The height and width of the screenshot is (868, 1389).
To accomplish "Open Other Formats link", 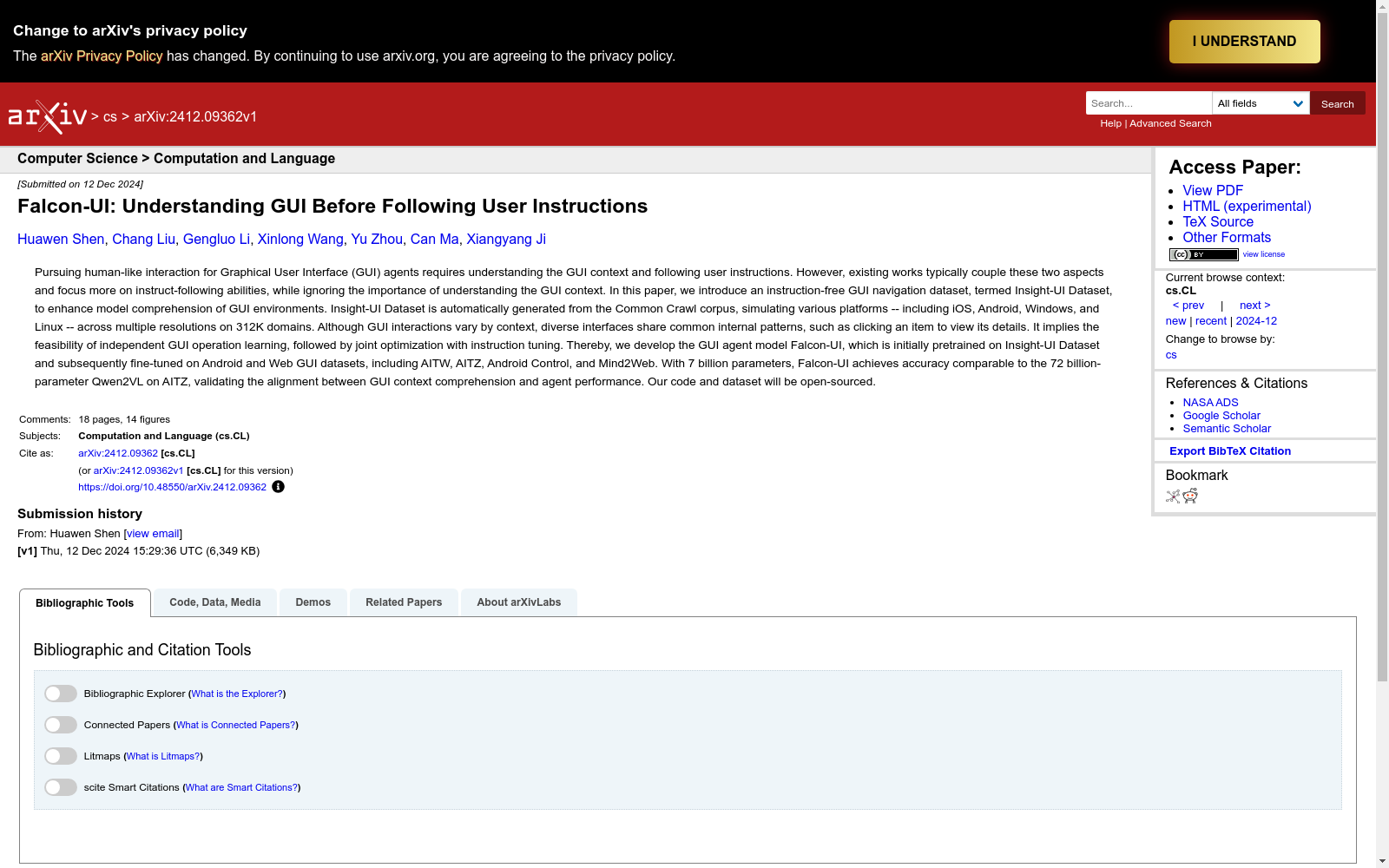I will coord(1227,237).
